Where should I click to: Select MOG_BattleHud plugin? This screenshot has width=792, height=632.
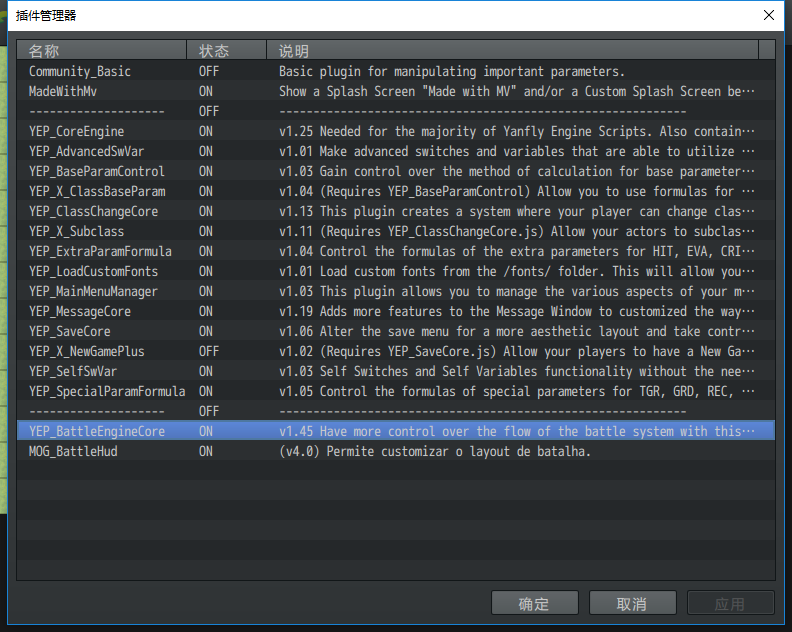click(x=395, y=452)
